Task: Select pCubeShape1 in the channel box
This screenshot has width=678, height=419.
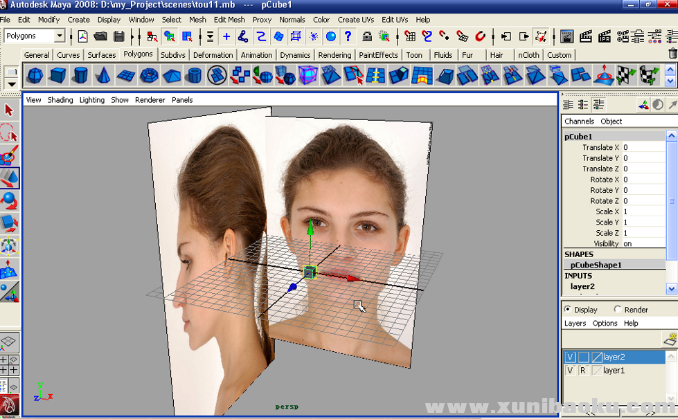Action: (x=596, y=265)
